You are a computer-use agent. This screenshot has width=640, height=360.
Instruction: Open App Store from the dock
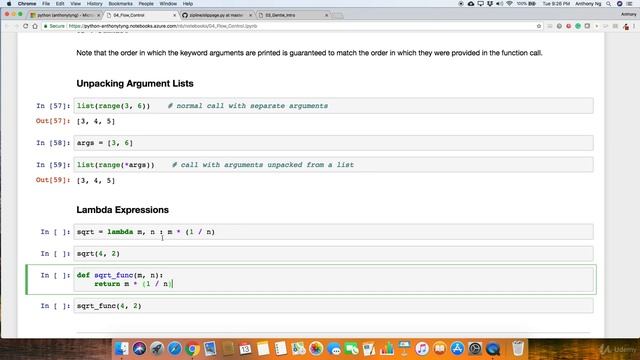[x=457, y=349]
